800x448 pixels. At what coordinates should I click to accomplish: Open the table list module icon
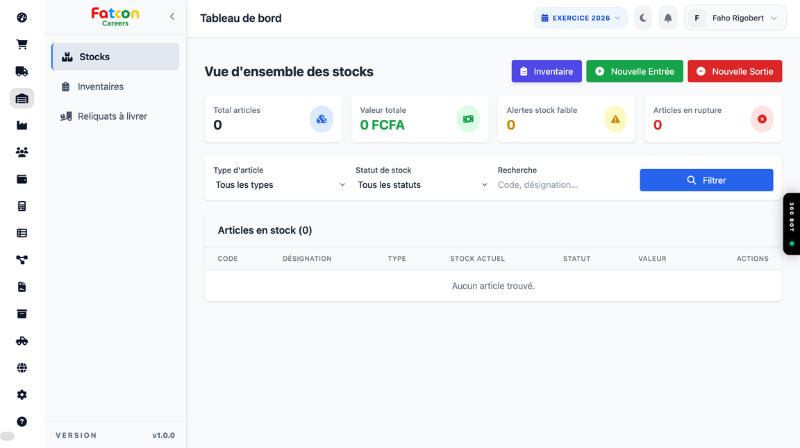[22, 233]
